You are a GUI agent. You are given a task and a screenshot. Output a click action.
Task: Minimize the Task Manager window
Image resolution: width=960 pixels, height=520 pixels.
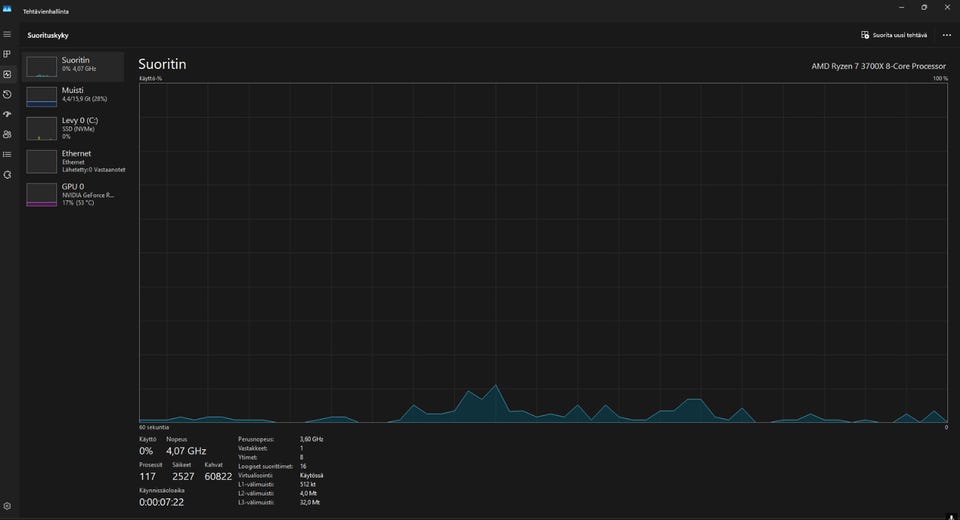tap(901, 7)
